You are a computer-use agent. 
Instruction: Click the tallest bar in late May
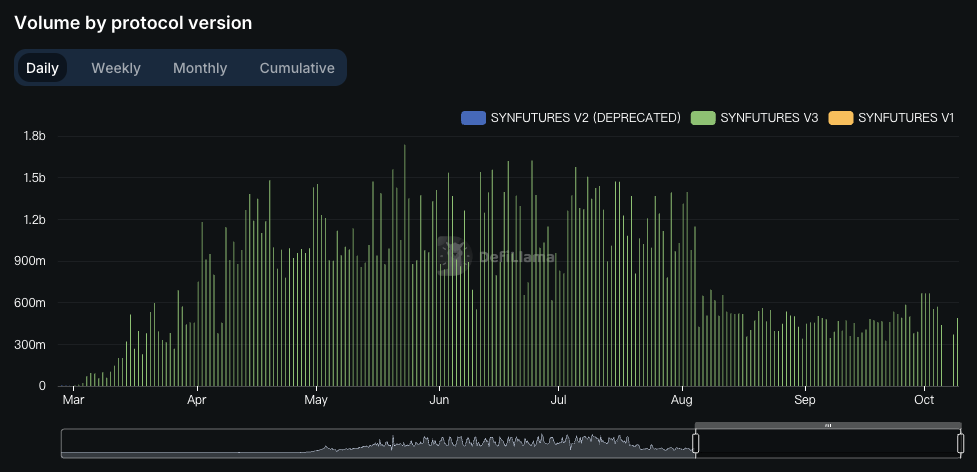point(404,265)
